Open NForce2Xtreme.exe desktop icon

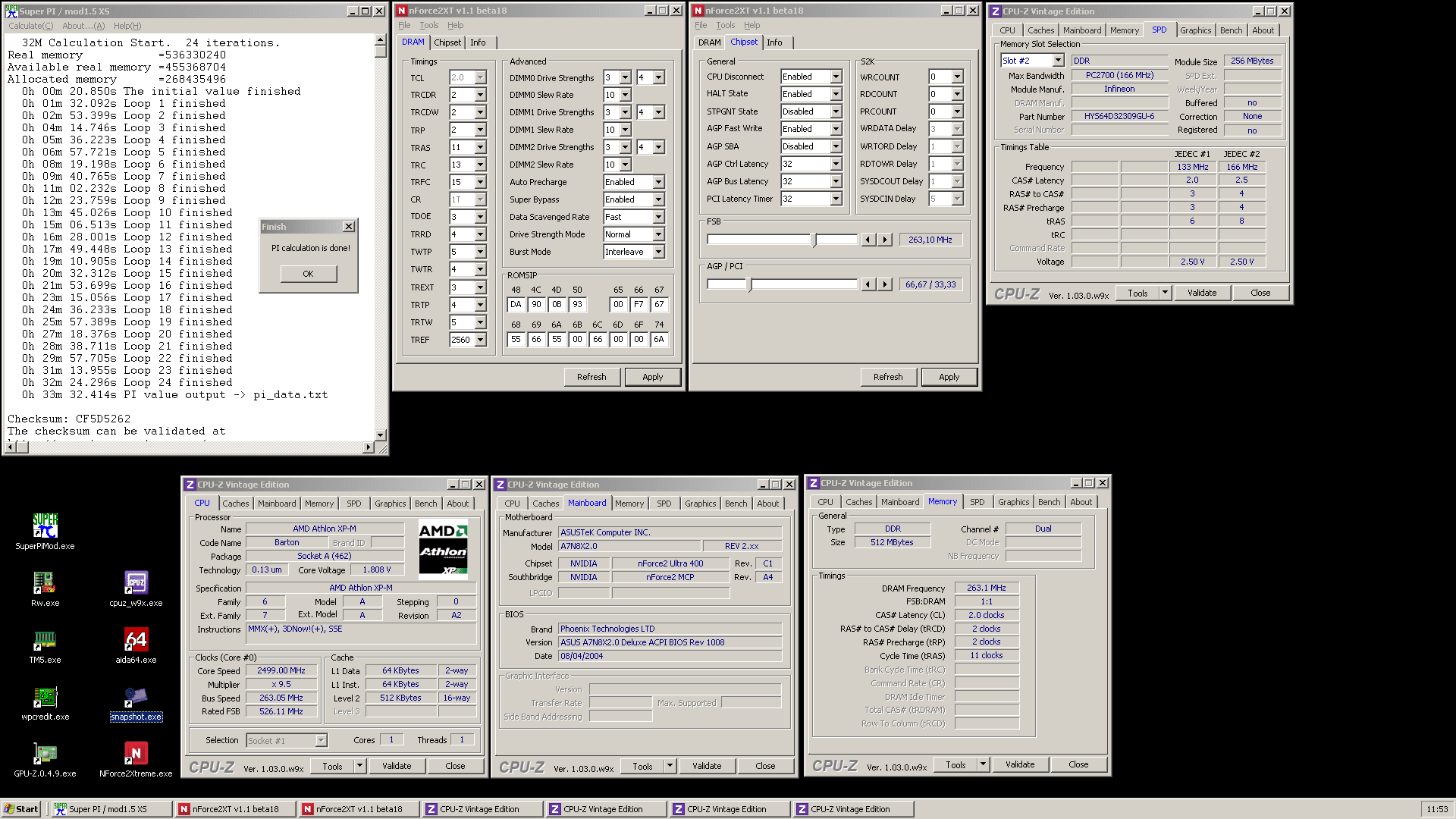point(136,758)
